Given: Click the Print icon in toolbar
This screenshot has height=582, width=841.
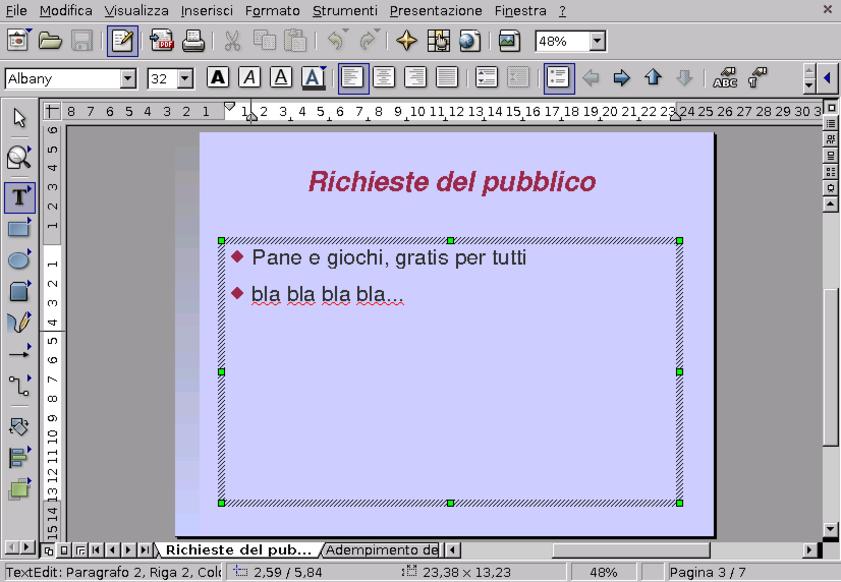Looking at the screenshot, I should click(x=193, y=42).
